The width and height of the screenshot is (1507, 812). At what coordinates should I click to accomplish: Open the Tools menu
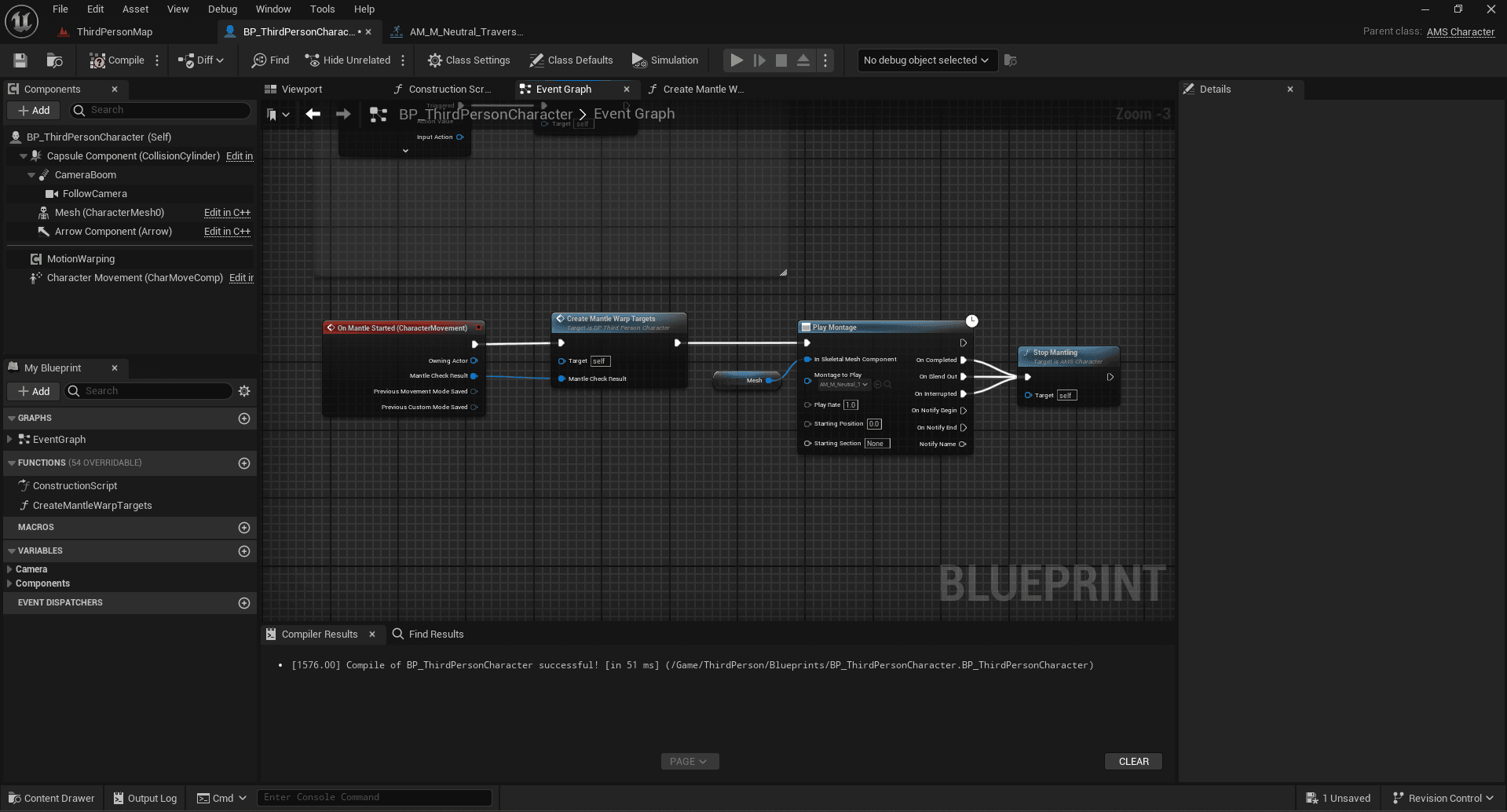[322, 9]
